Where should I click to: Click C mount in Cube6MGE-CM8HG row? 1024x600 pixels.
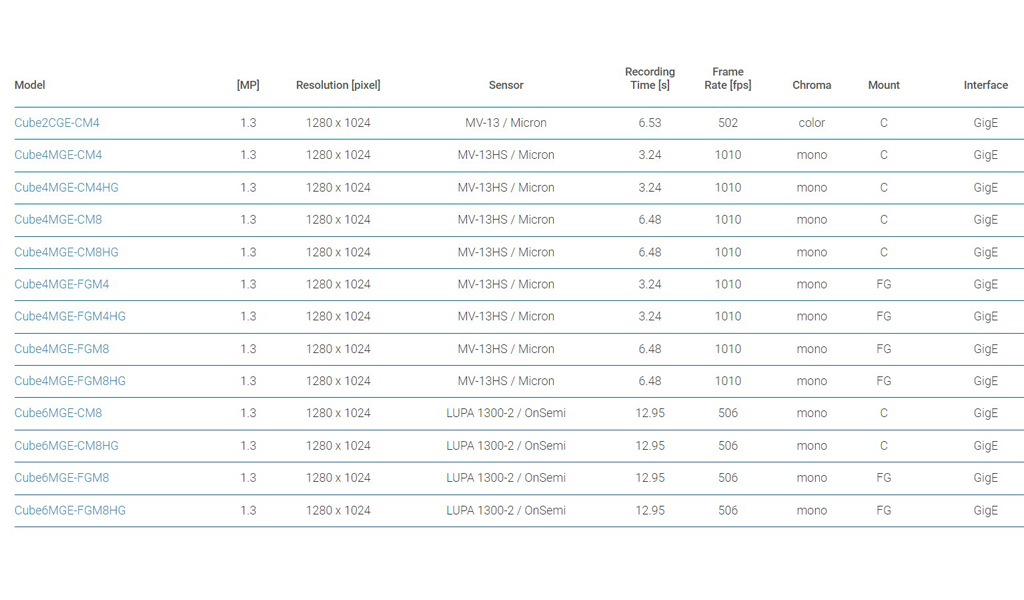coord(884,445)
